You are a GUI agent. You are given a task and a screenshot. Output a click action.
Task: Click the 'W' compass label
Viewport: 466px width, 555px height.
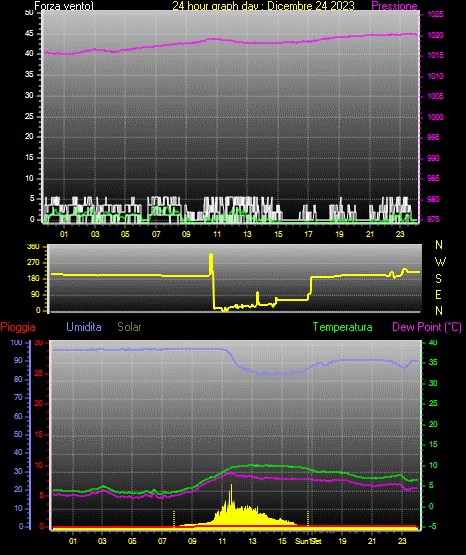[440, 262]
